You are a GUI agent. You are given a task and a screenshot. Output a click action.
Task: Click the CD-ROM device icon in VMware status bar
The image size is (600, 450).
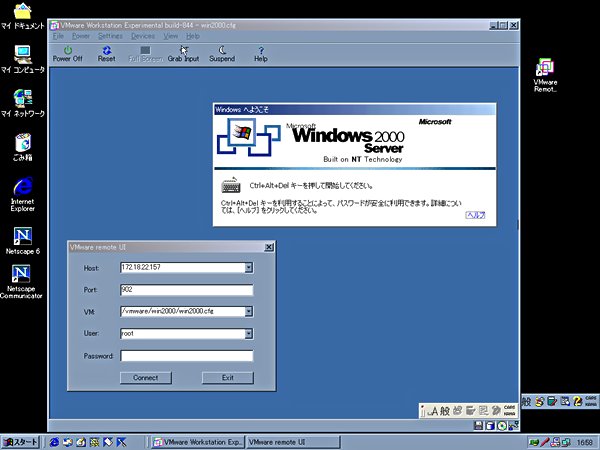coord(502,426)
